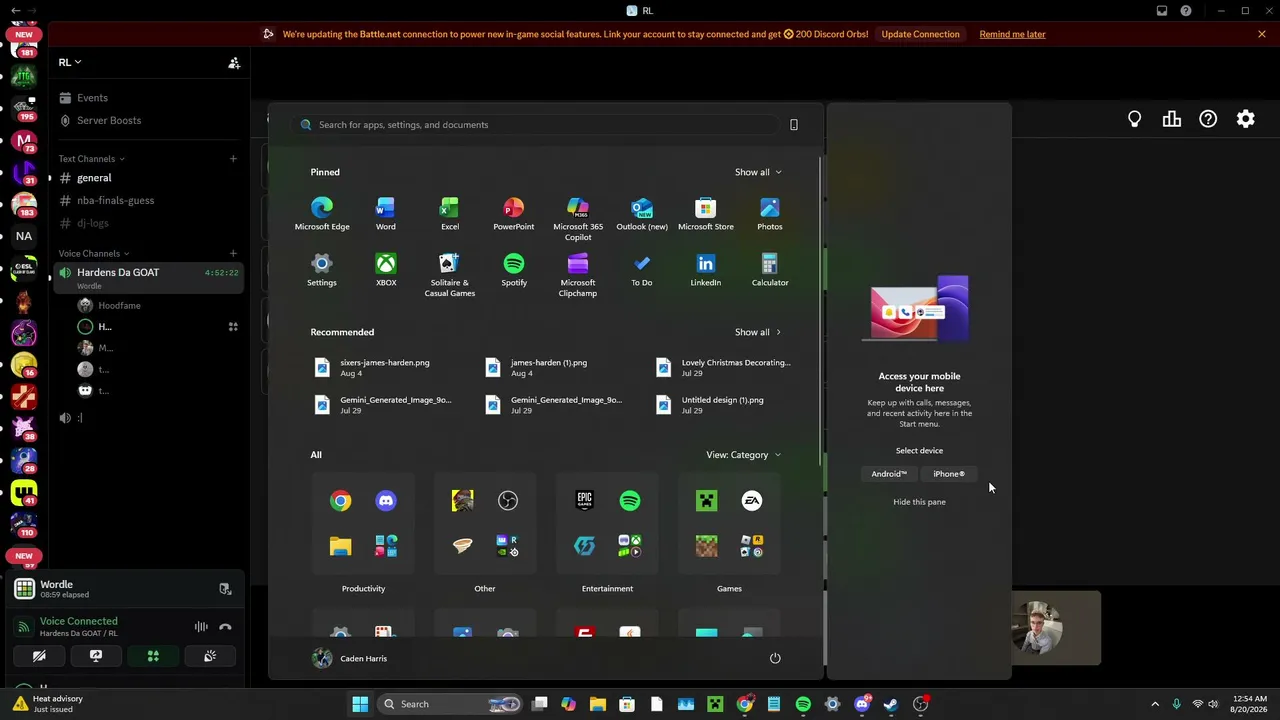Open voice noise suppression waveform icon
Viewport: 1280px width, 720px height.
point(201,627)
